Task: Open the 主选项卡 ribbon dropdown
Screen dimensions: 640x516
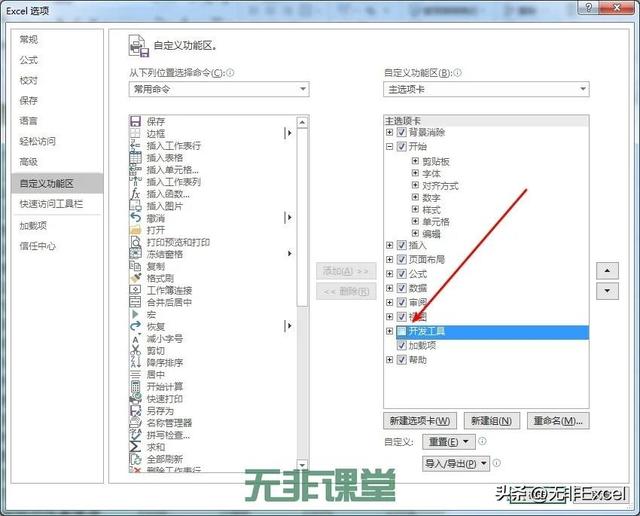Action: coord(486,89)
